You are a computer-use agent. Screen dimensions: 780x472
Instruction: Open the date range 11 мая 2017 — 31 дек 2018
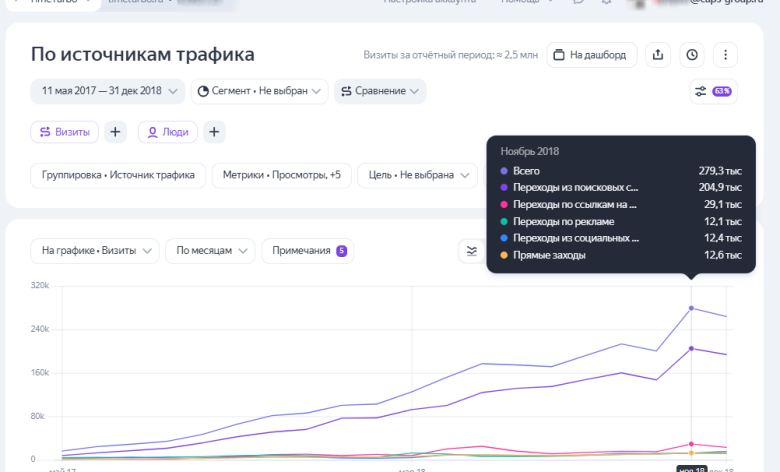coord(108,91)
